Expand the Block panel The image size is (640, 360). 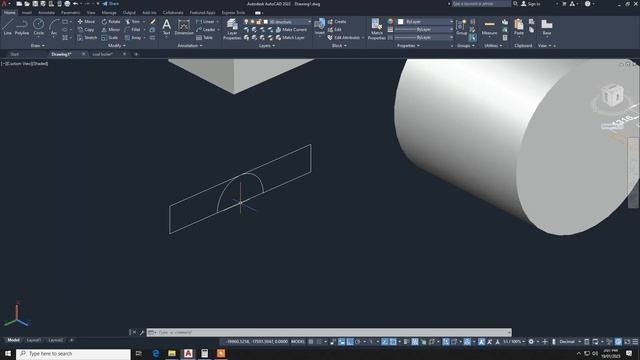coord(339,46)
